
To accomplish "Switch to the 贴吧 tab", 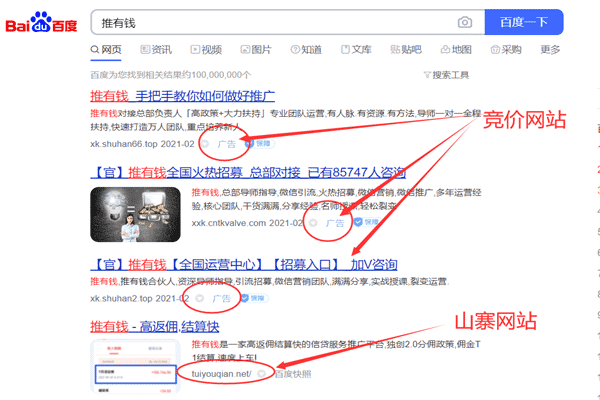I will coord(406,50).
